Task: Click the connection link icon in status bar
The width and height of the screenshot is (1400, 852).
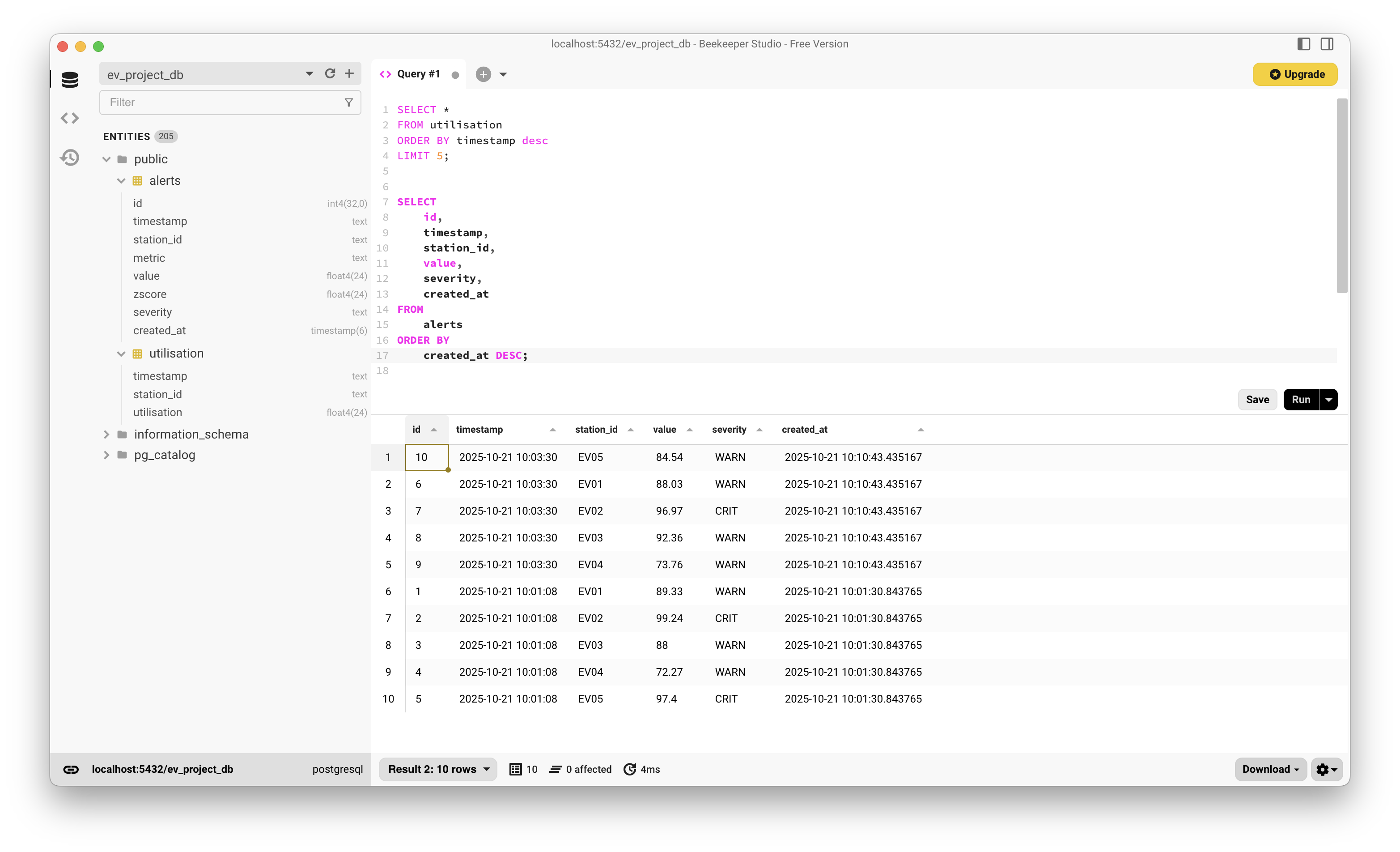Action: [x=71, y=769]
